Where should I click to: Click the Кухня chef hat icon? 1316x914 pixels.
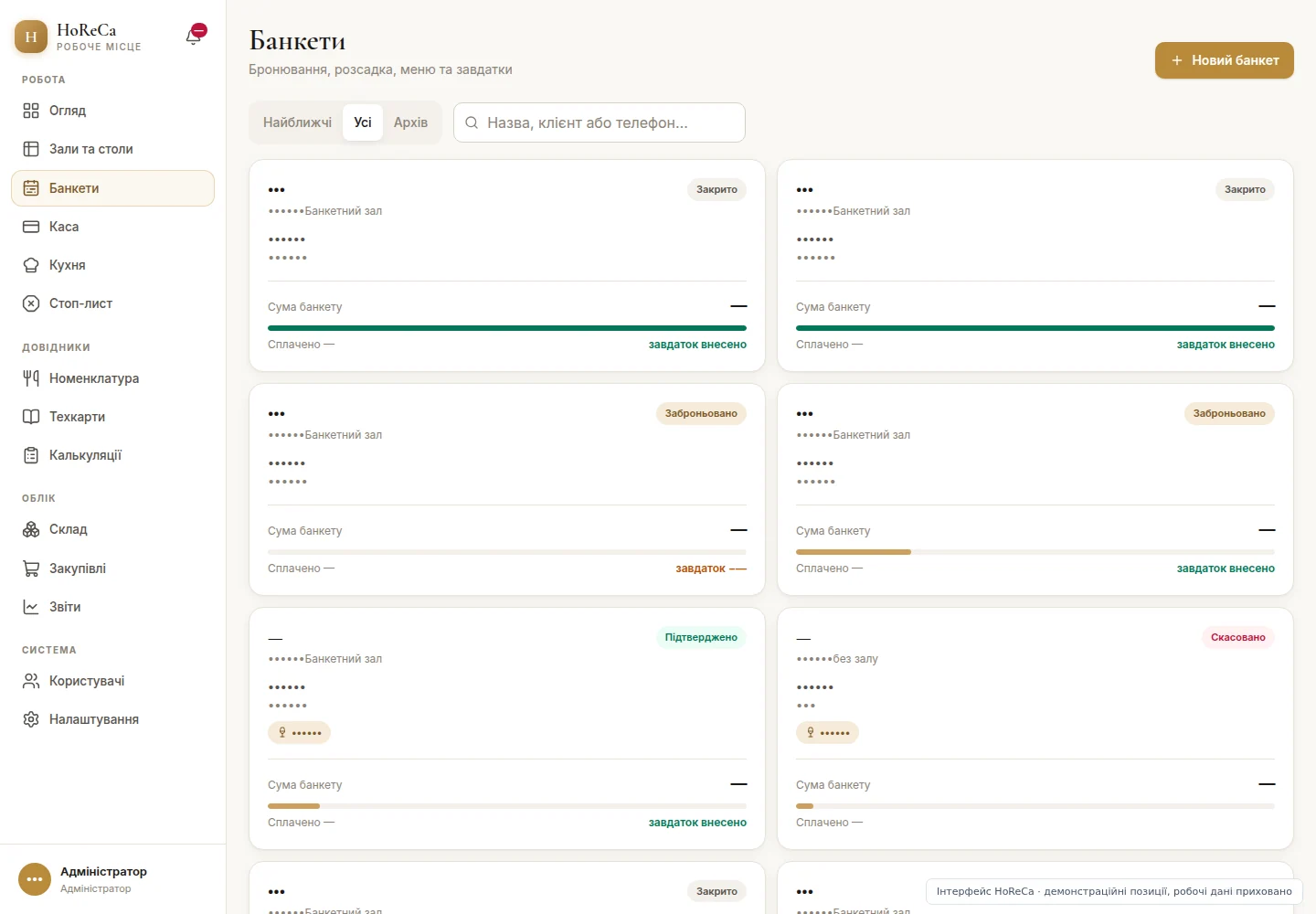click(x=31, y=265)
